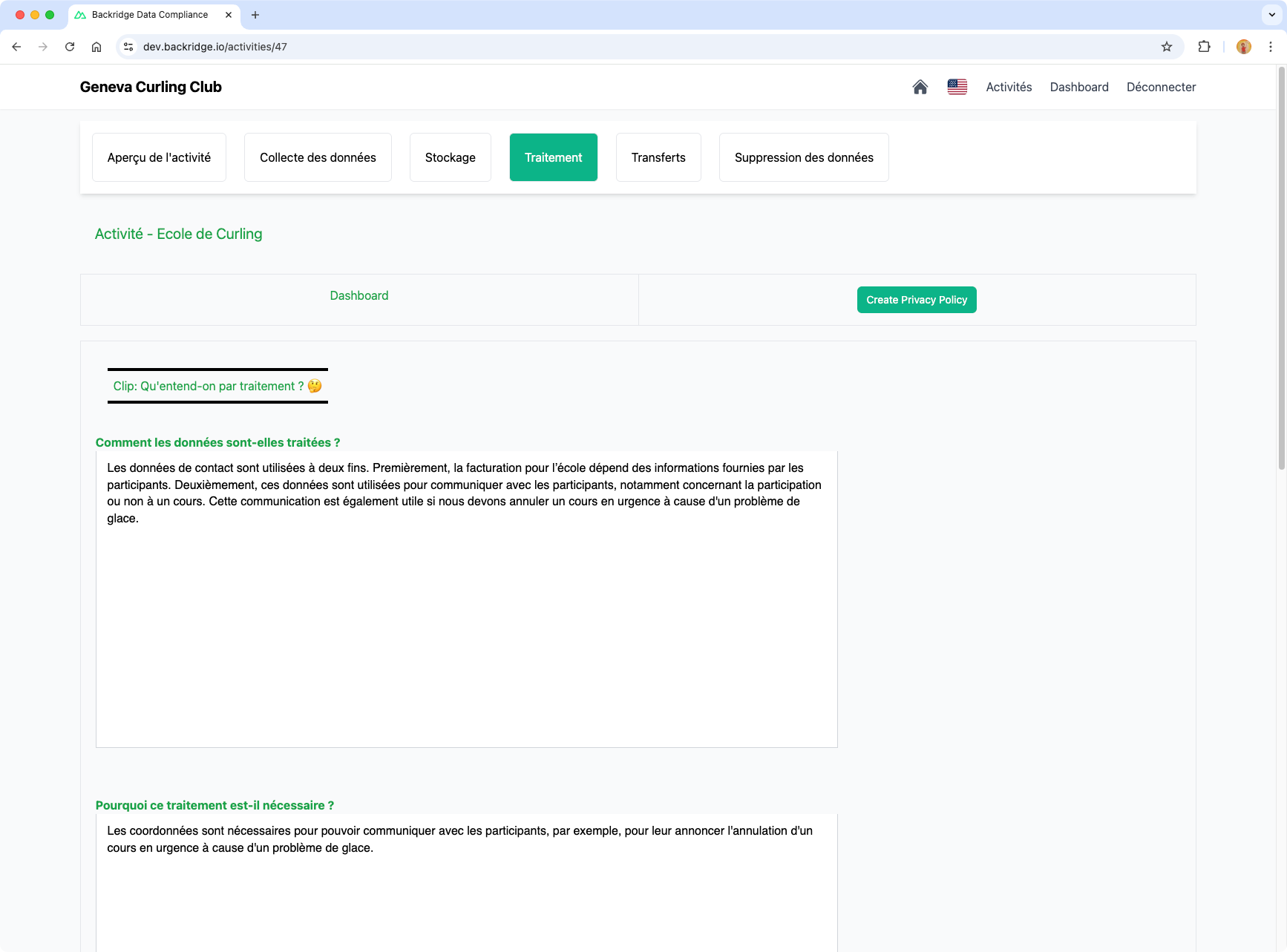Click the browser back arrow
The width and height of the screenshot is (1287, 952).
16,46
